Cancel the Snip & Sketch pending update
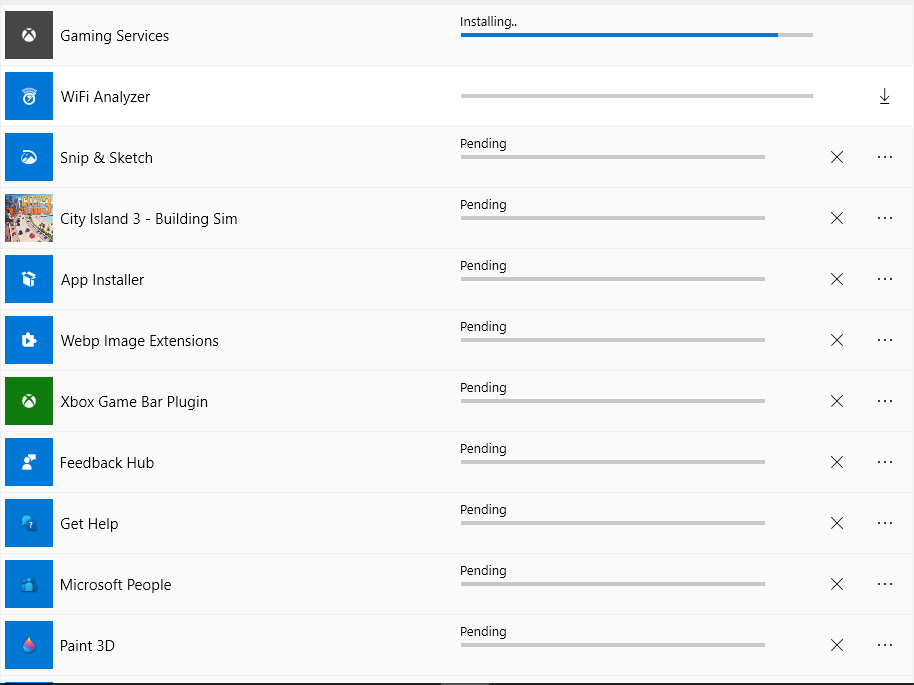 [837, 157]
